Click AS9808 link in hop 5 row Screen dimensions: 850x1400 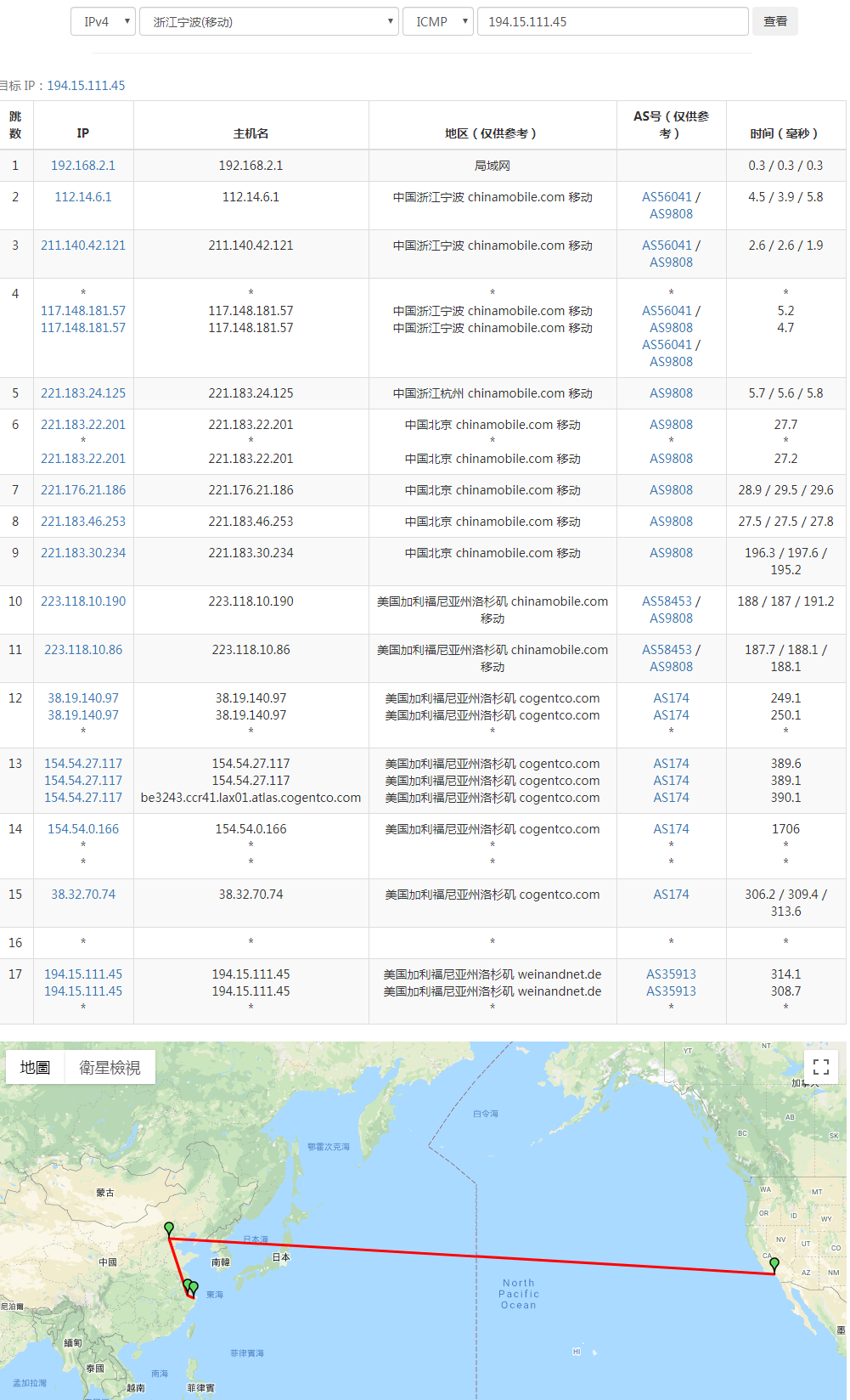[x=671, y=393]
